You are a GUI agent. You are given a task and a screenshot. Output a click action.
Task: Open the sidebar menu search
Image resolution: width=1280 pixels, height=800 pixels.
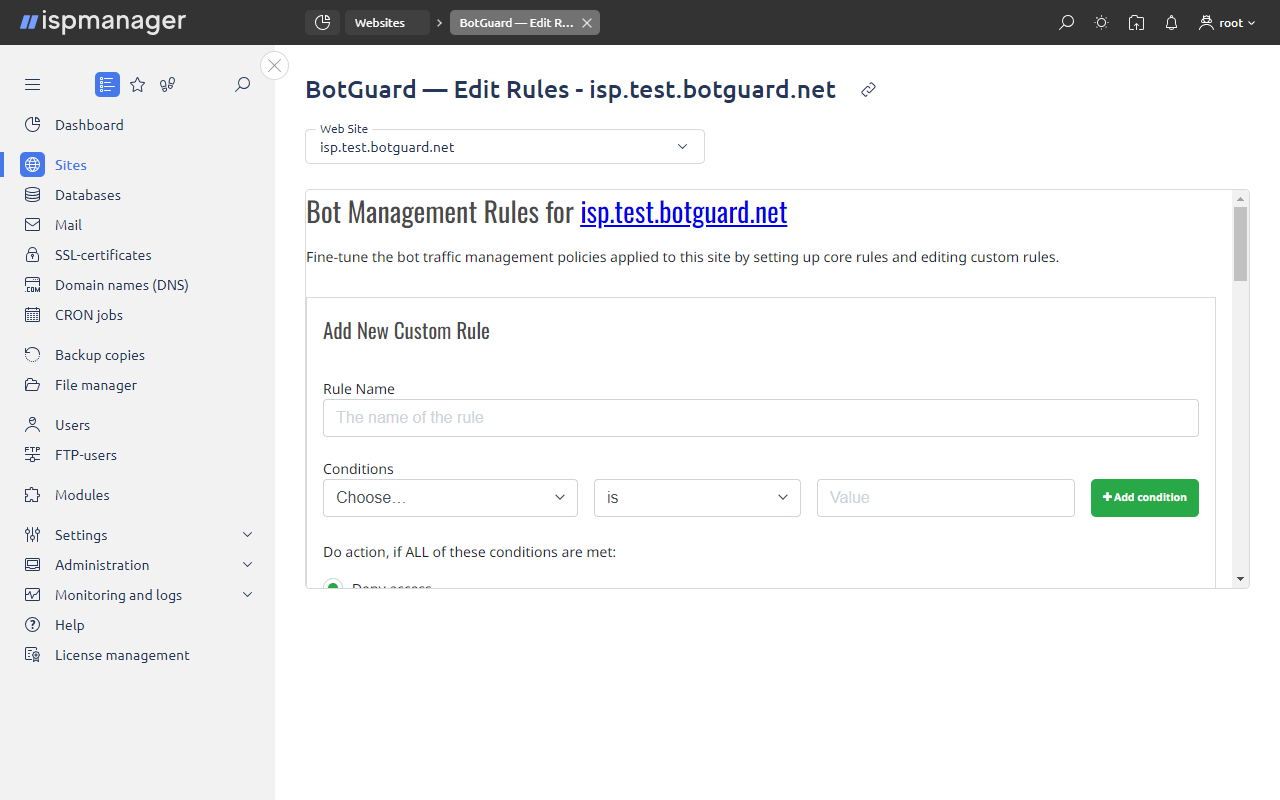242,85
